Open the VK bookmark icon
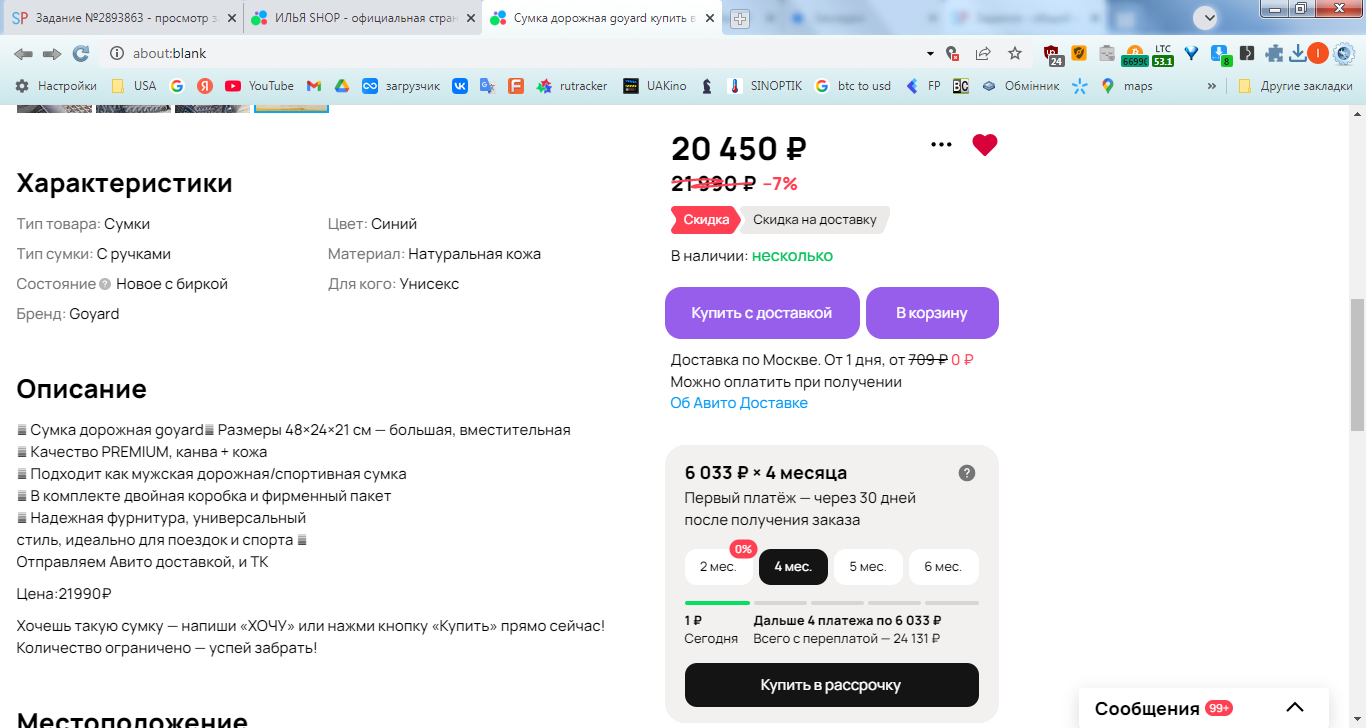 [460, 86]
